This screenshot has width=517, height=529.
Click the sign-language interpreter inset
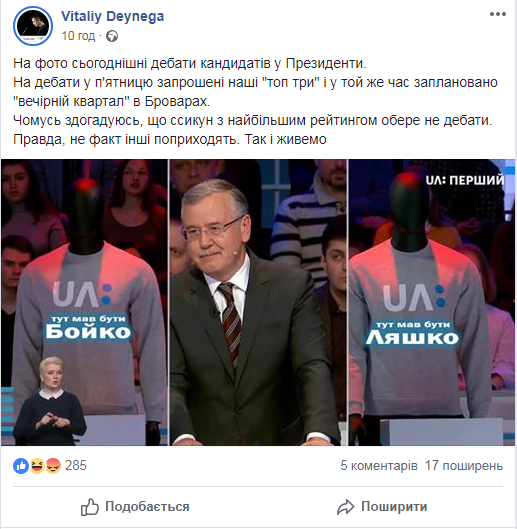[x=49, y=401]
